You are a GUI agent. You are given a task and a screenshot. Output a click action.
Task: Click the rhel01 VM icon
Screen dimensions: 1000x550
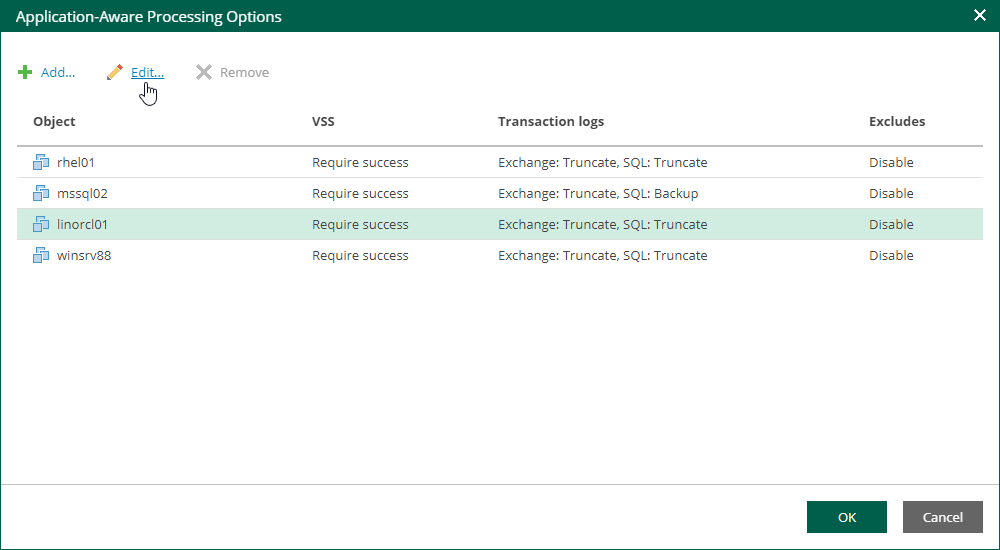point(41,163)
